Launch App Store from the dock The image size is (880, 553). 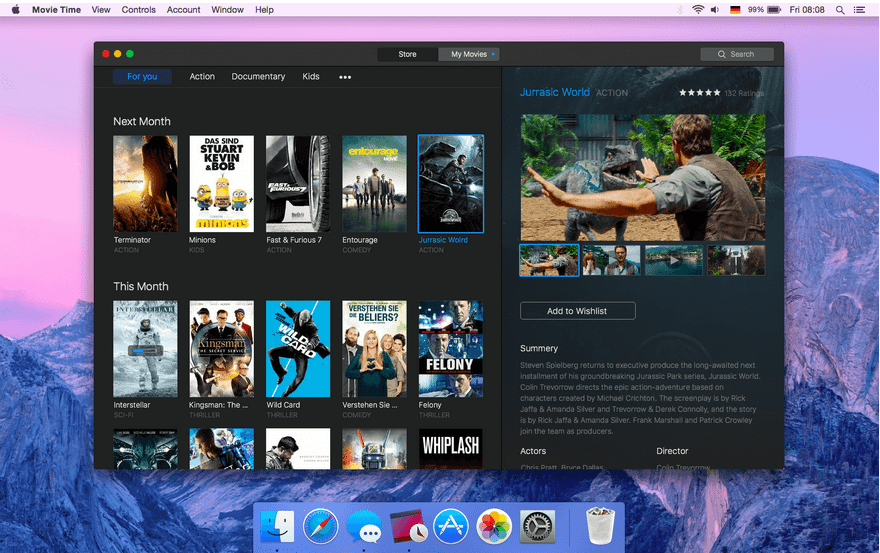451,526
